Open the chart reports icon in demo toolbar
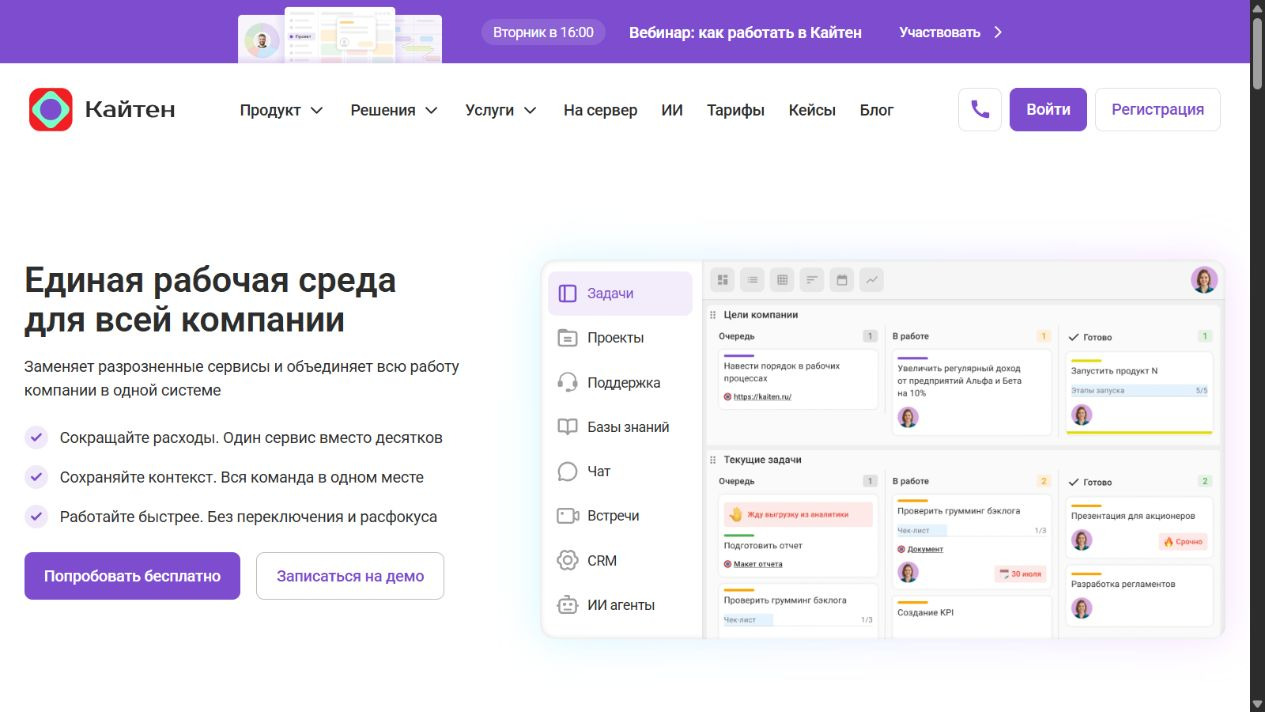This screenshot has width=1265, height=712. [x=871, y=280]
